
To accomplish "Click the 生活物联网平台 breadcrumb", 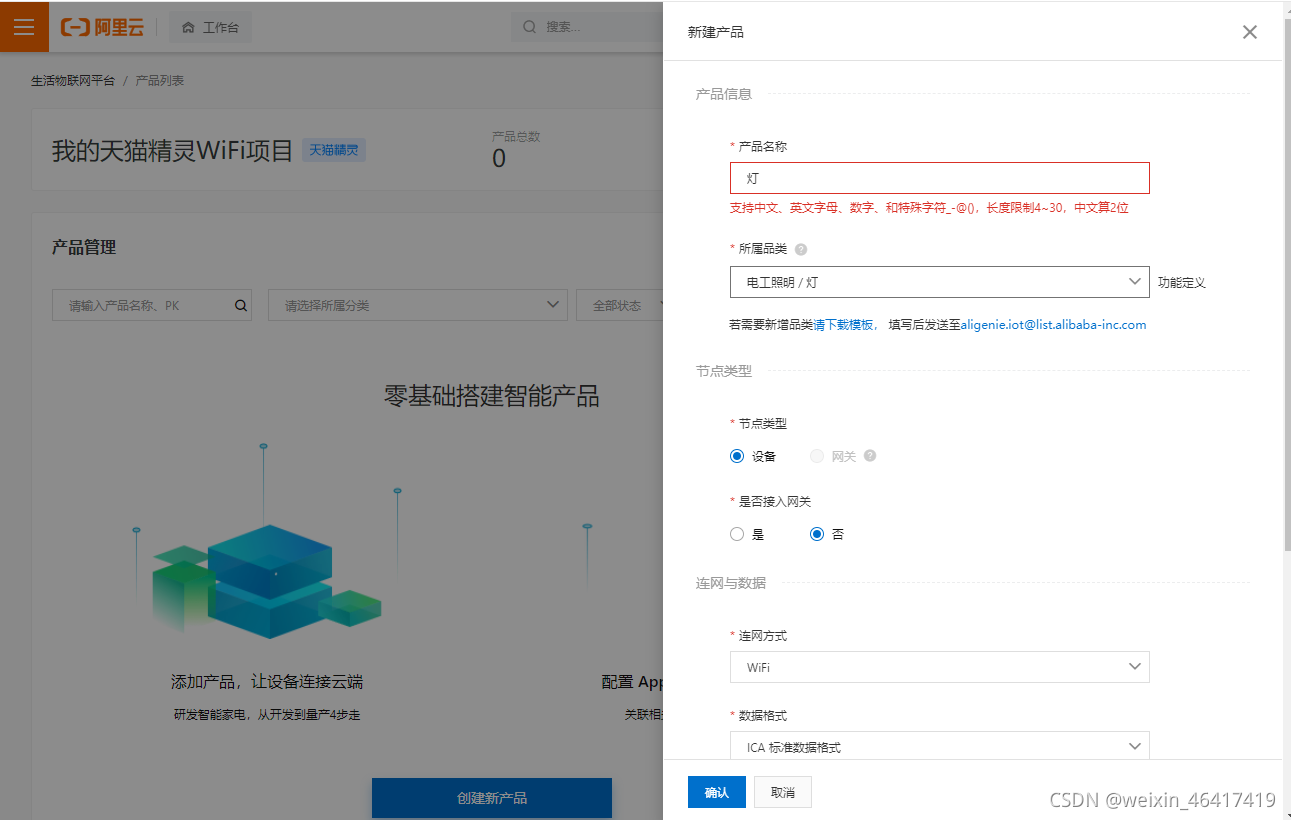I will click(73, 80).
